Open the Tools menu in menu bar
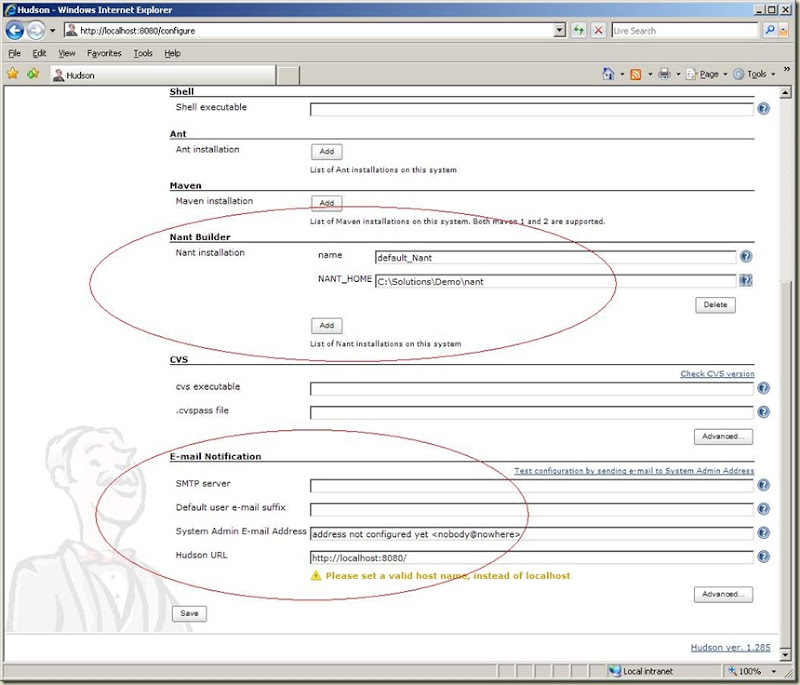This screenshot has width=800, height=685. [143, 53]
